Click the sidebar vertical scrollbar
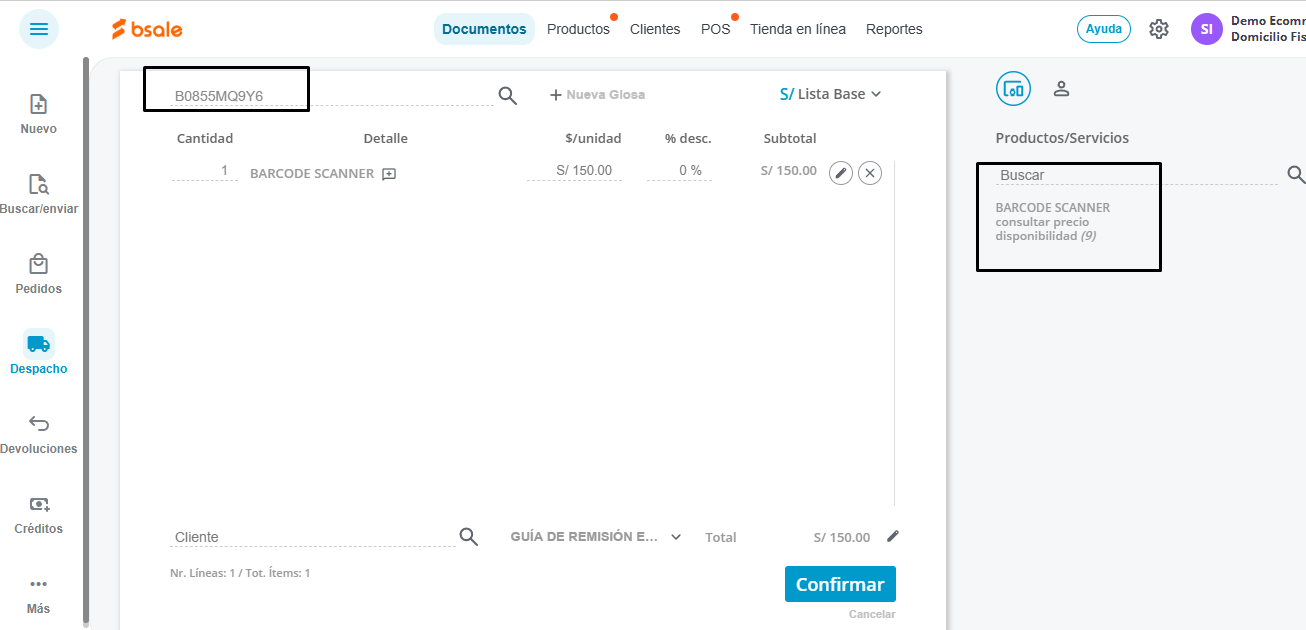Image resolution: width=1306 pixels, height=630 pixels. (86, 342)
